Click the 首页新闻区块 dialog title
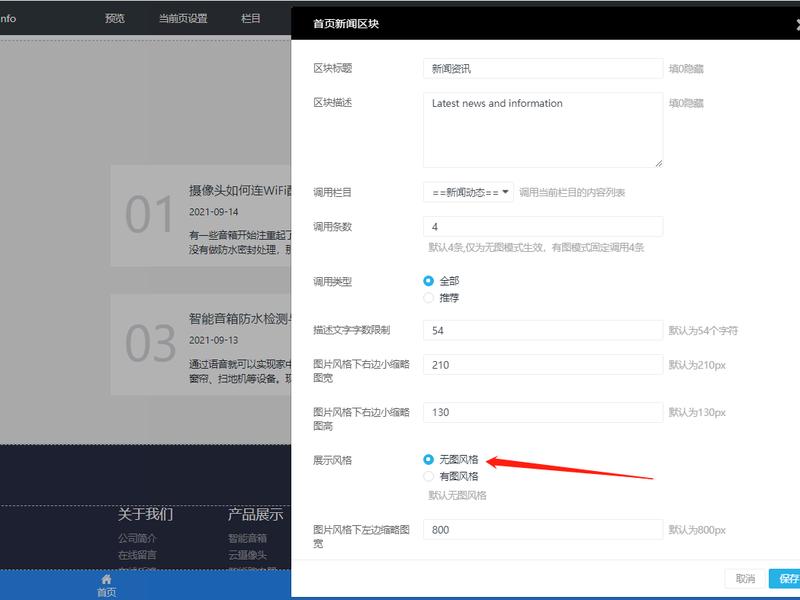 click(x=346, y=23)
